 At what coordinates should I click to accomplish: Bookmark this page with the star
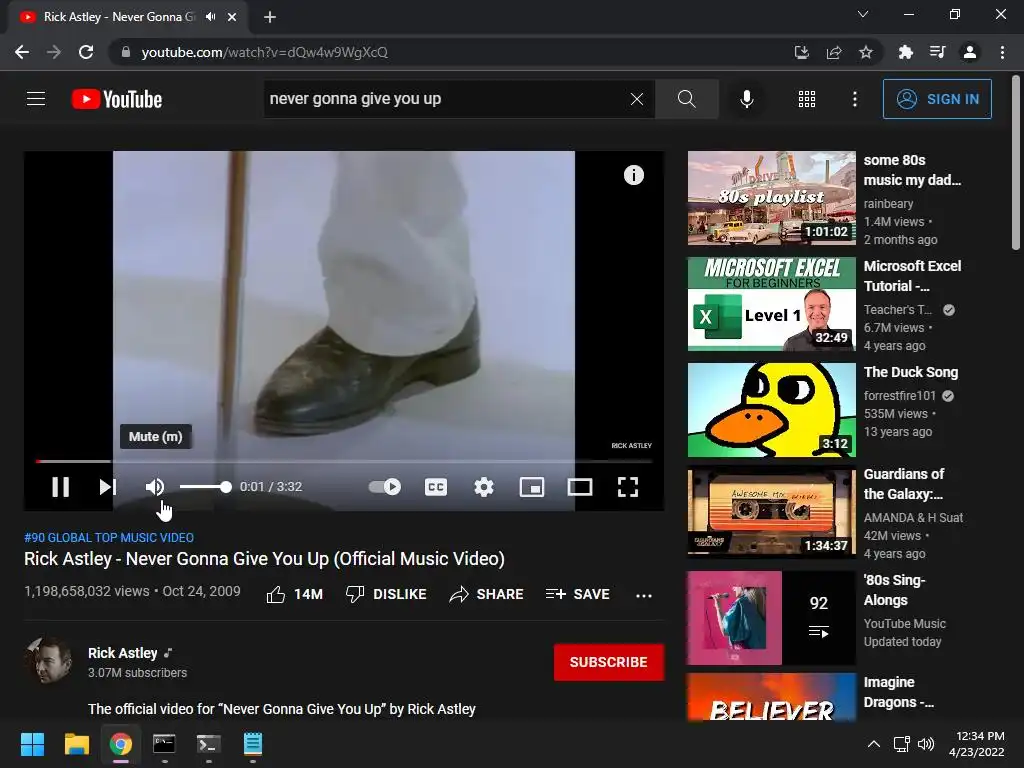pyautogui.click(x=866, y=52)
